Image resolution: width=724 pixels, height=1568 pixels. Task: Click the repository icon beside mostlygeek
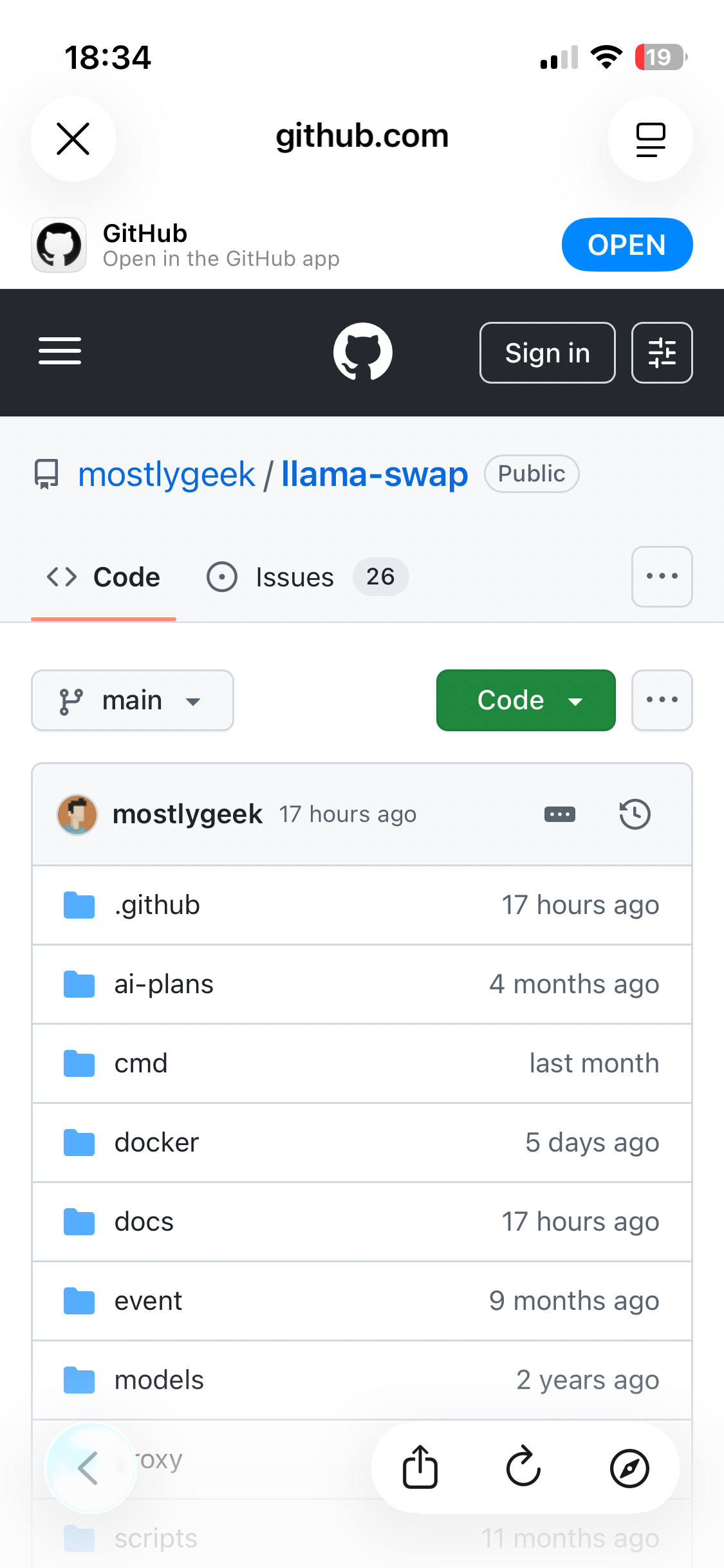click(x=46, y=474)
